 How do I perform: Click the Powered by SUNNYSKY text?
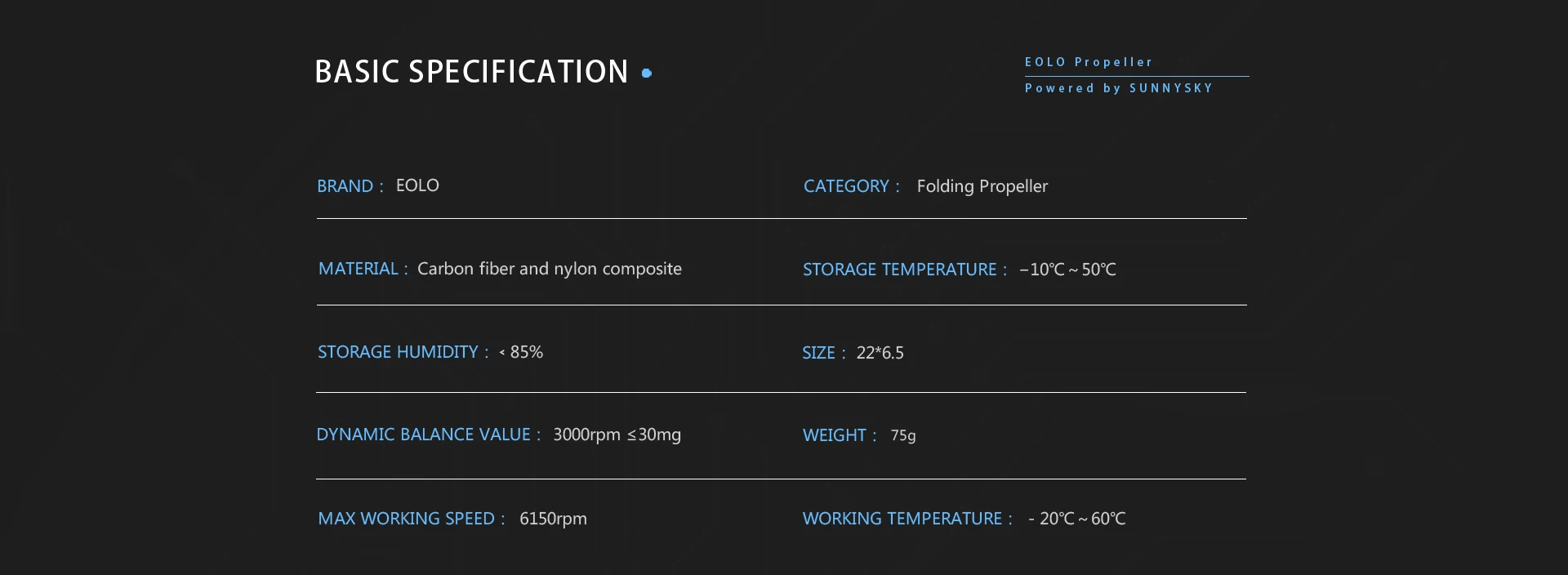coord(1119,88)
